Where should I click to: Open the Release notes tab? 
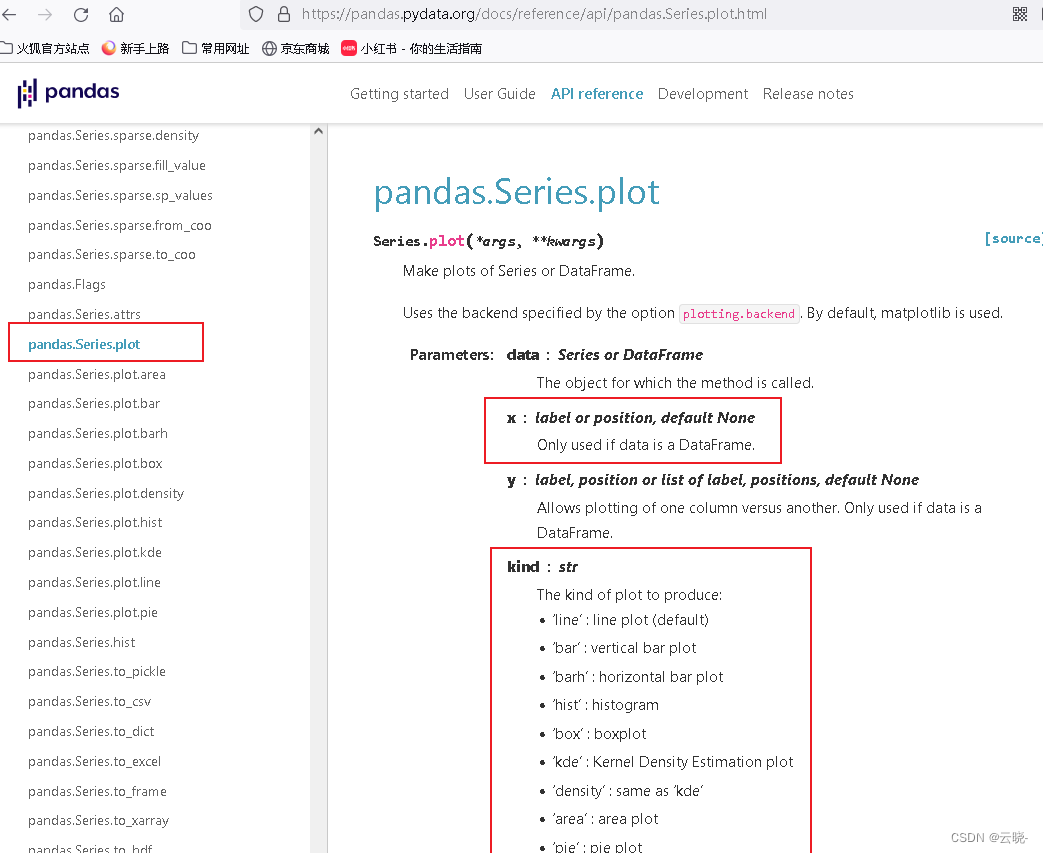pos(808,94)
